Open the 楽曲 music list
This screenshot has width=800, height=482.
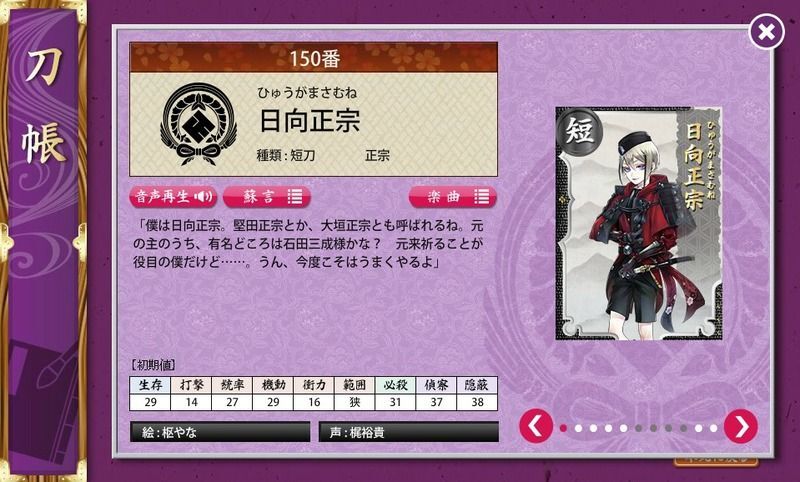tap(453, 196)
